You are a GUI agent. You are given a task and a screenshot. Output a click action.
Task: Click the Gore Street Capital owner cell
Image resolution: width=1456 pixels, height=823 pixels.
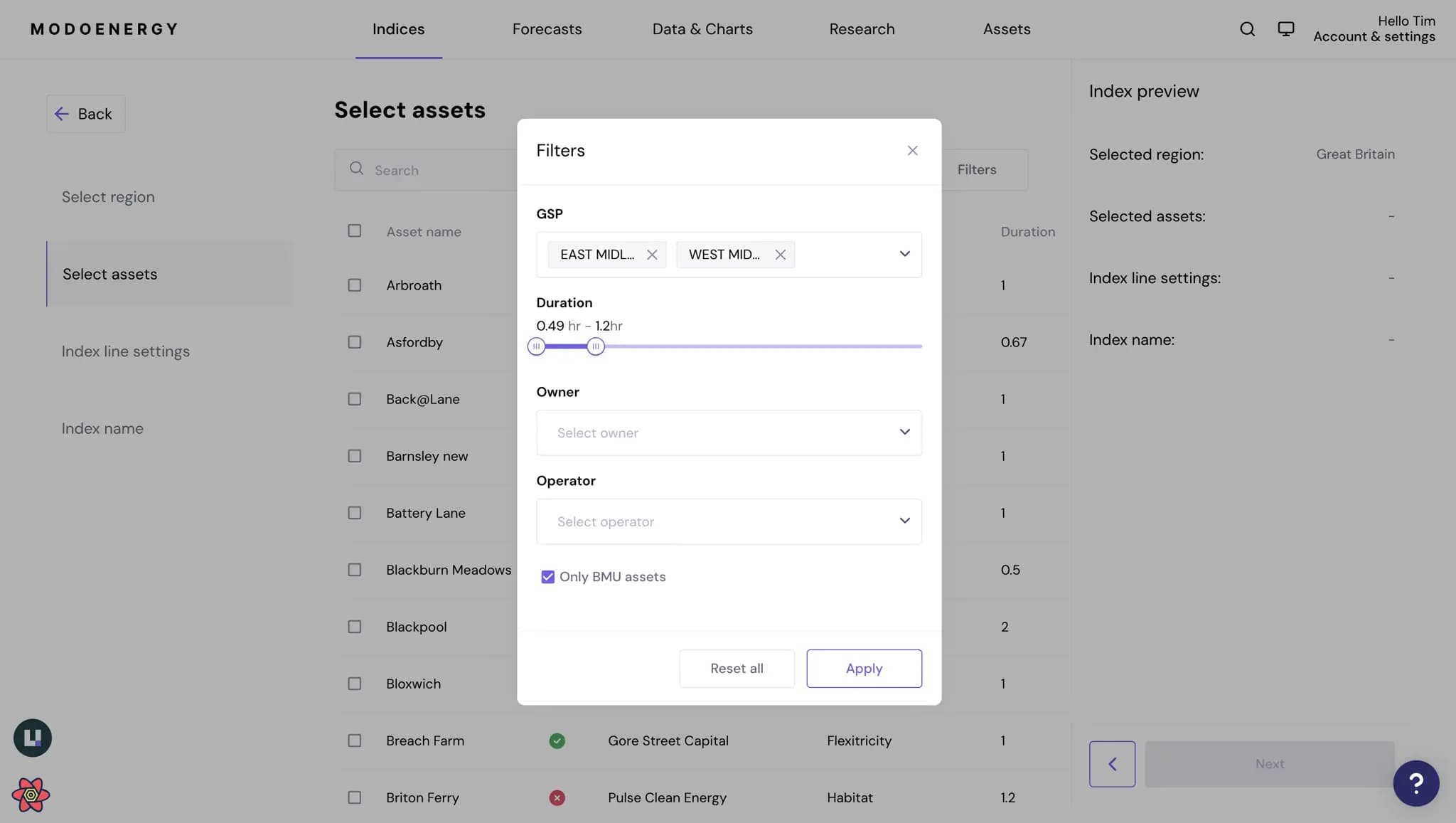click(668, 741)
